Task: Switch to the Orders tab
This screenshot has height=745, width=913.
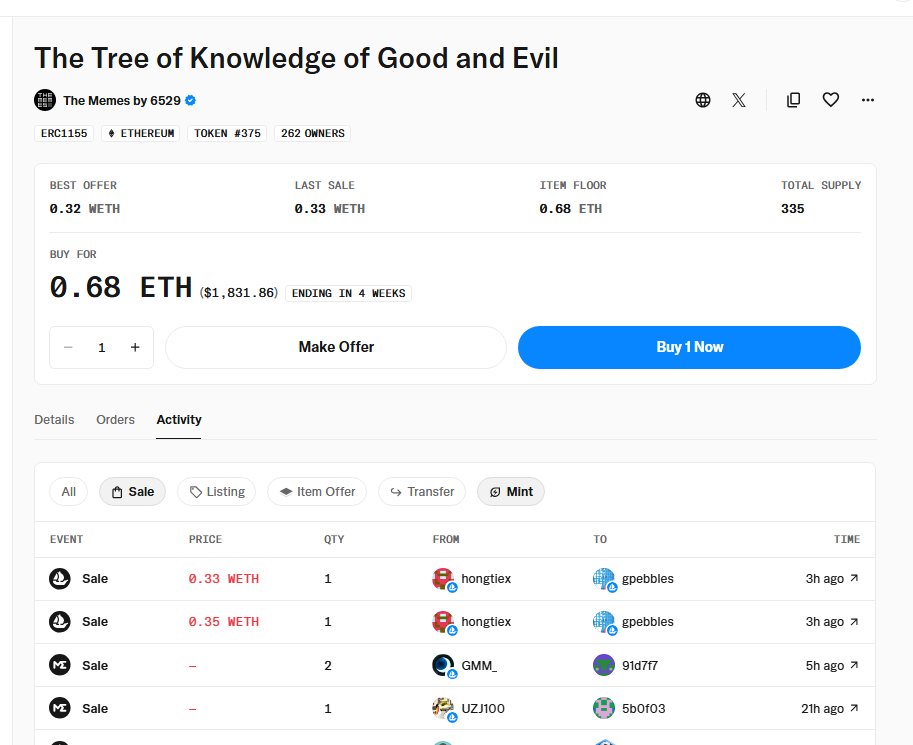Action: [115, 419]
